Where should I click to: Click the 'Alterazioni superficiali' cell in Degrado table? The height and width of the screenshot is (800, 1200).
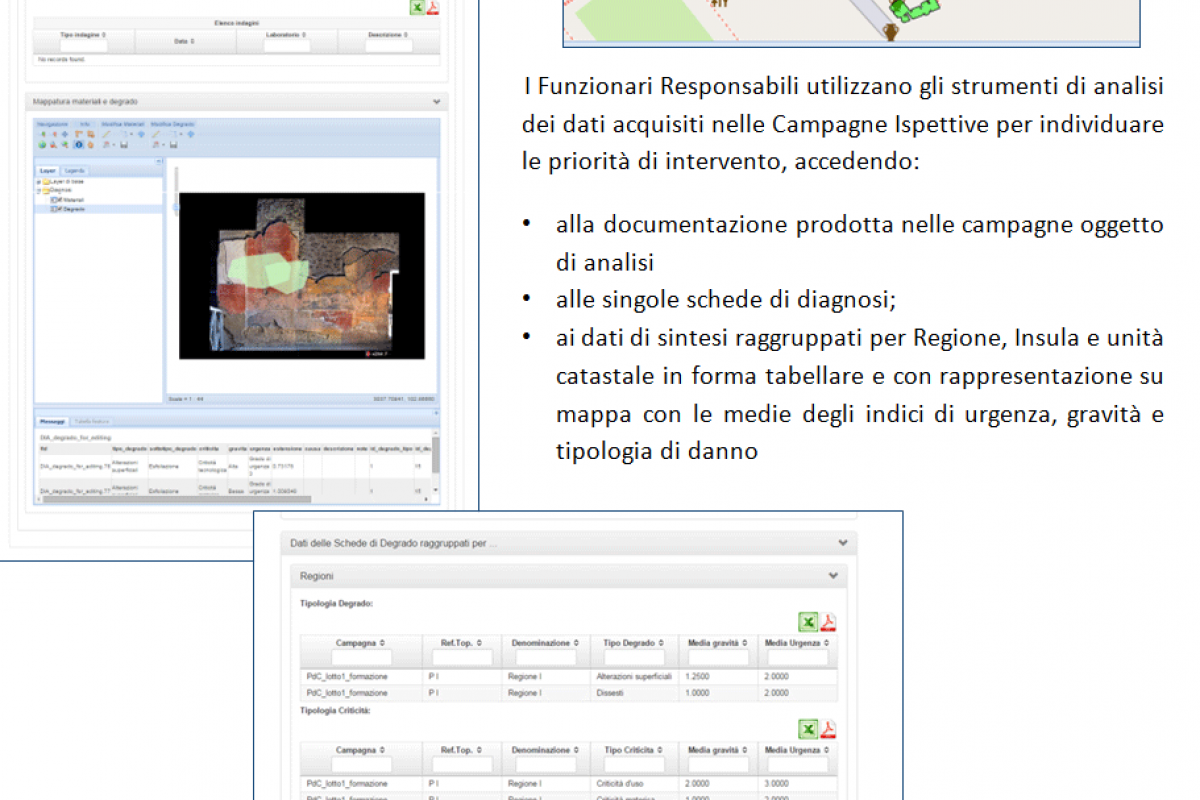coord(633,677)
